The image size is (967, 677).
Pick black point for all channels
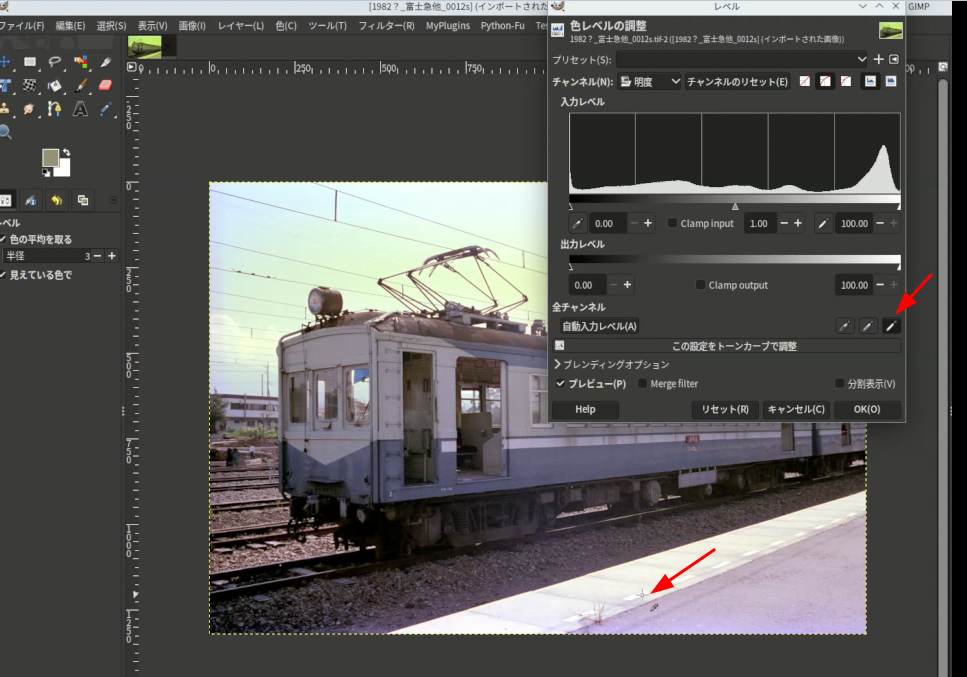(845, 326)
